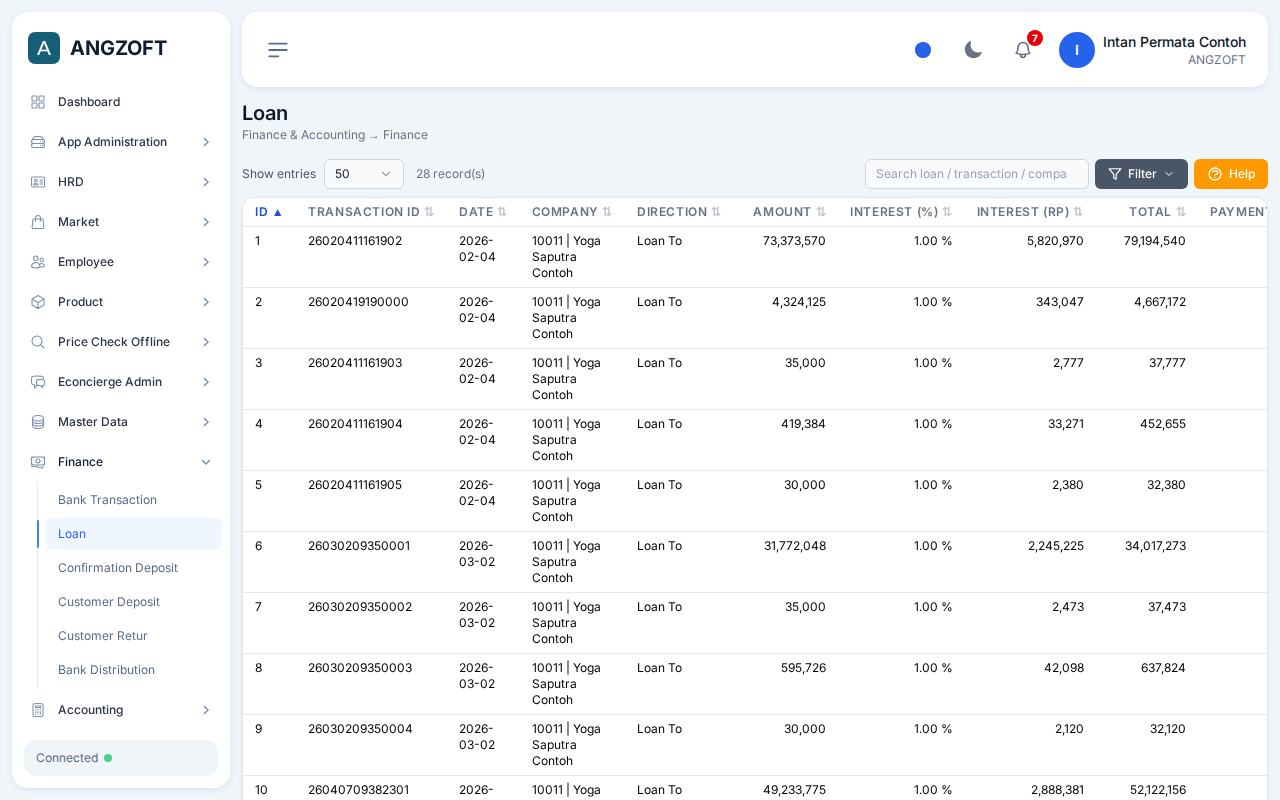Click the Finance & Accounting breadcrumb

[x=303, y=135]
